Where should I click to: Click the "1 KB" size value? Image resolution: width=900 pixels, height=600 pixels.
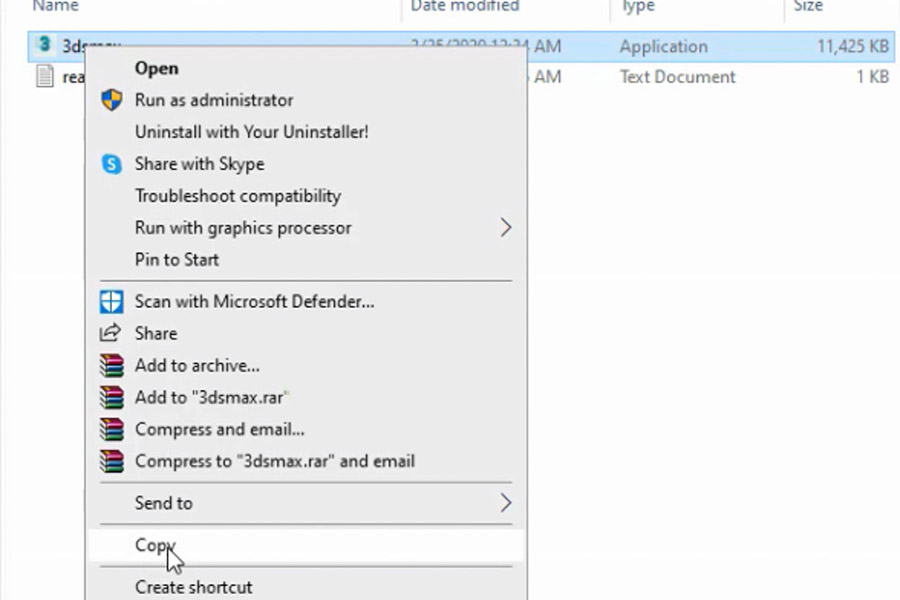coord(872,77)
